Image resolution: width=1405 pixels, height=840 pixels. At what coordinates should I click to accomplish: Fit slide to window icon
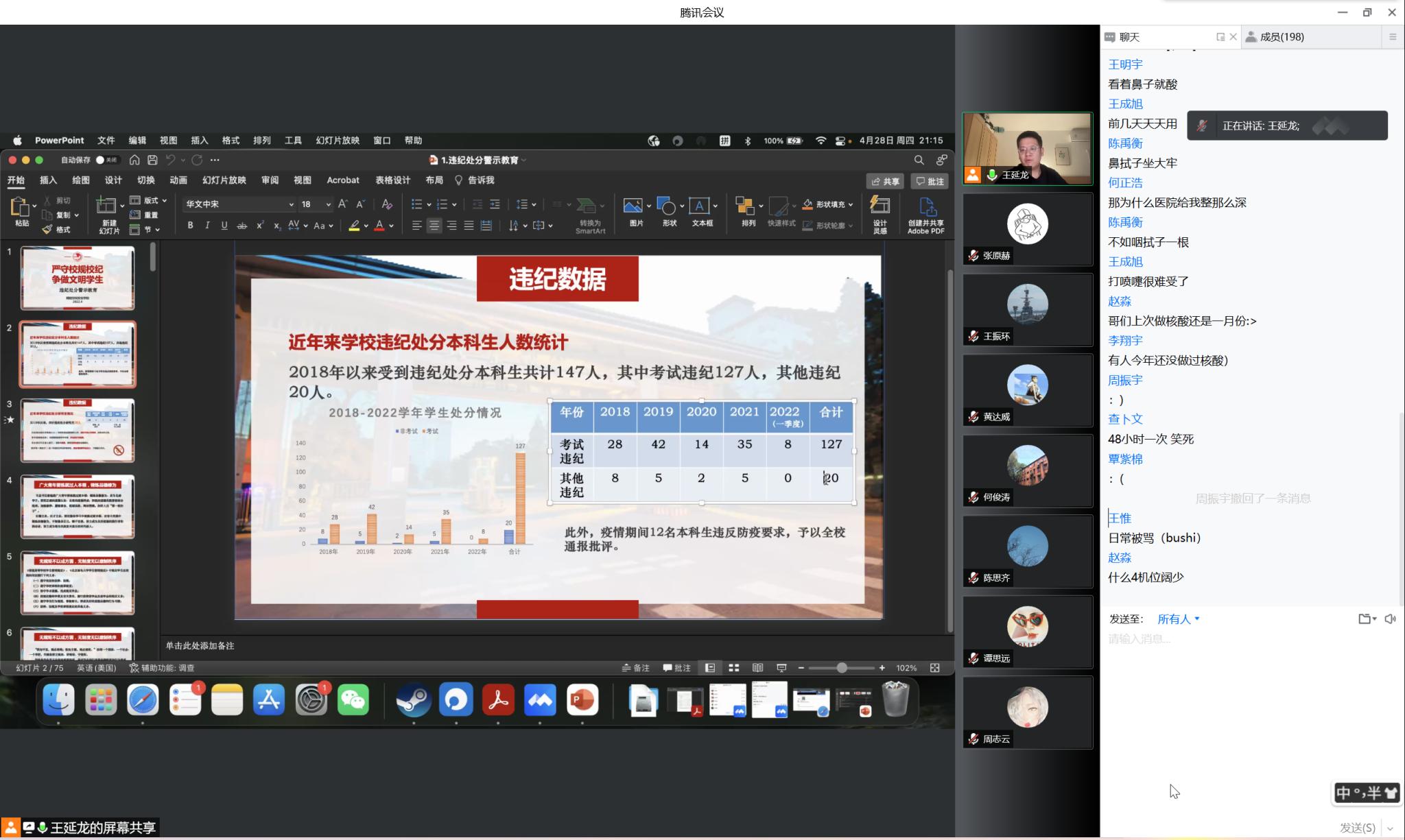click(934, 668)
